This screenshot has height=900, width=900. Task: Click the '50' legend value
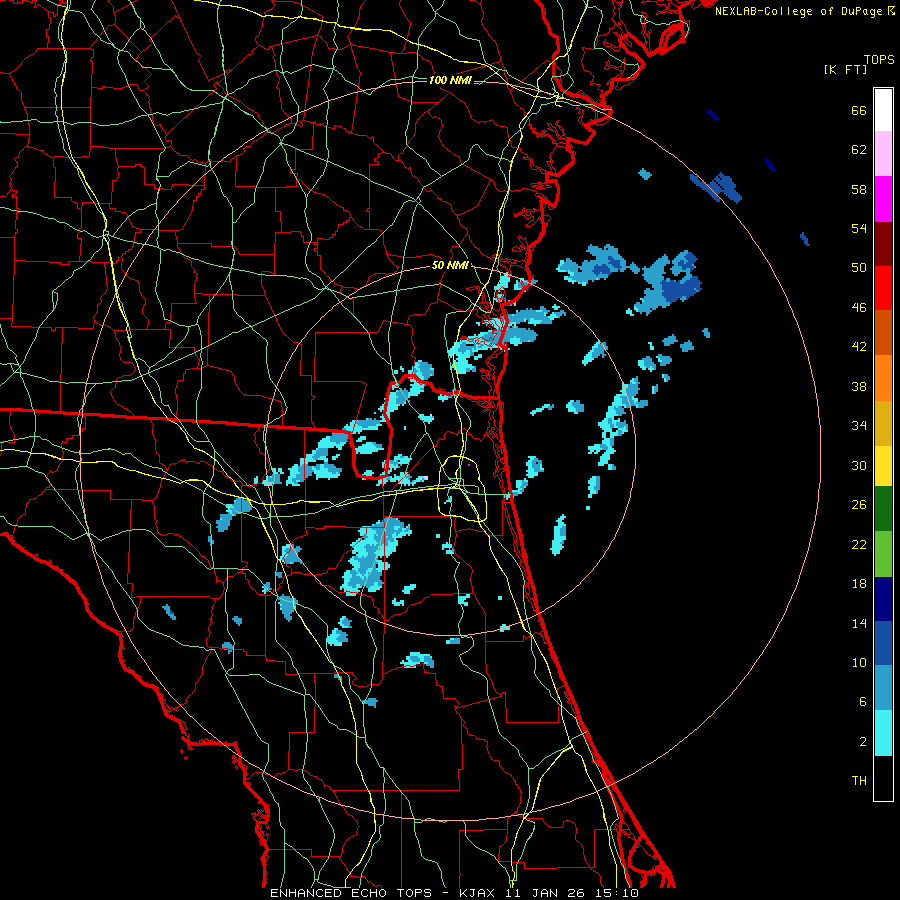(859, 268)
